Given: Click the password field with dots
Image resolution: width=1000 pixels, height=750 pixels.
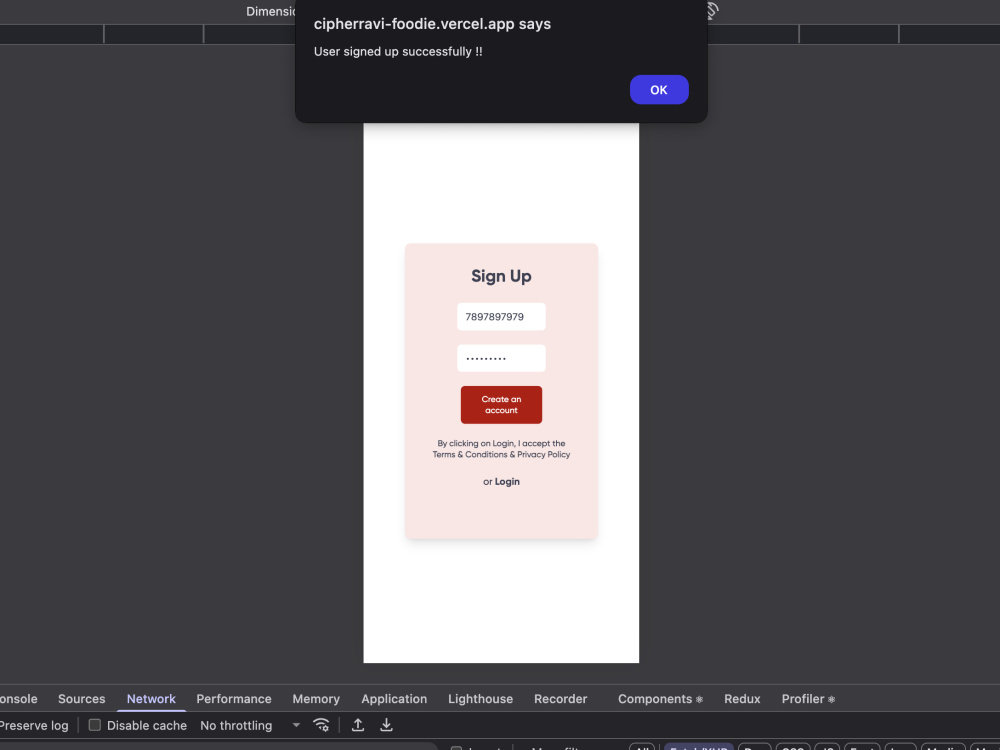Looking at the screenshot, I should 501,358.
